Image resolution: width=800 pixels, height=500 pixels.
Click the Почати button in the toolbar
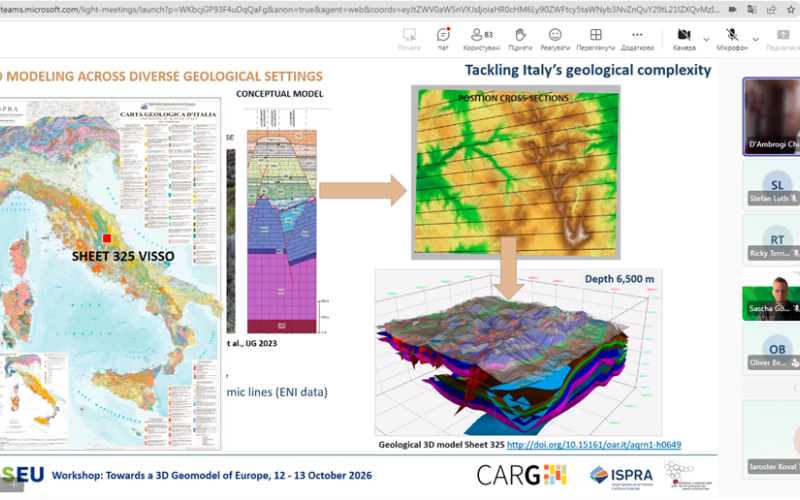click(409, 39)
